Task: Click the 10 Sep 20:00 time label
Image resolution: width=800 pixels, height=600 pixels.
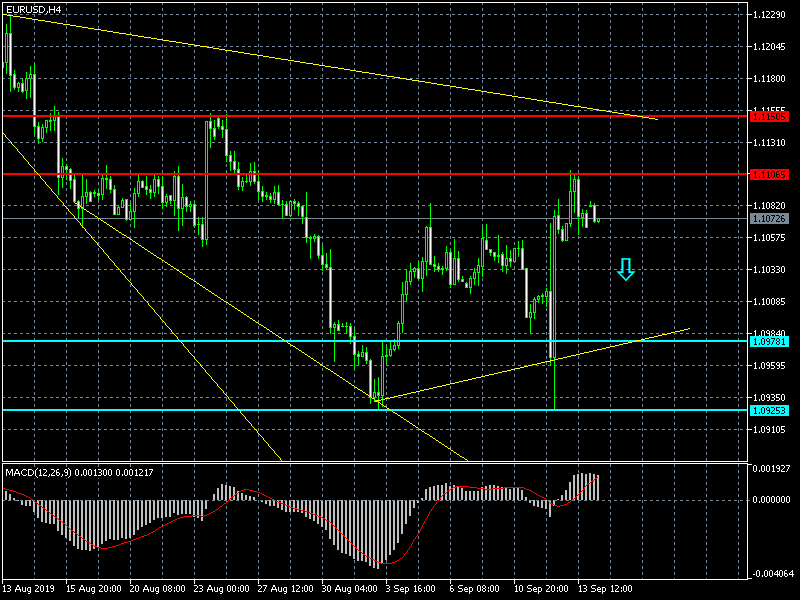Action: (x=541, y=589)
